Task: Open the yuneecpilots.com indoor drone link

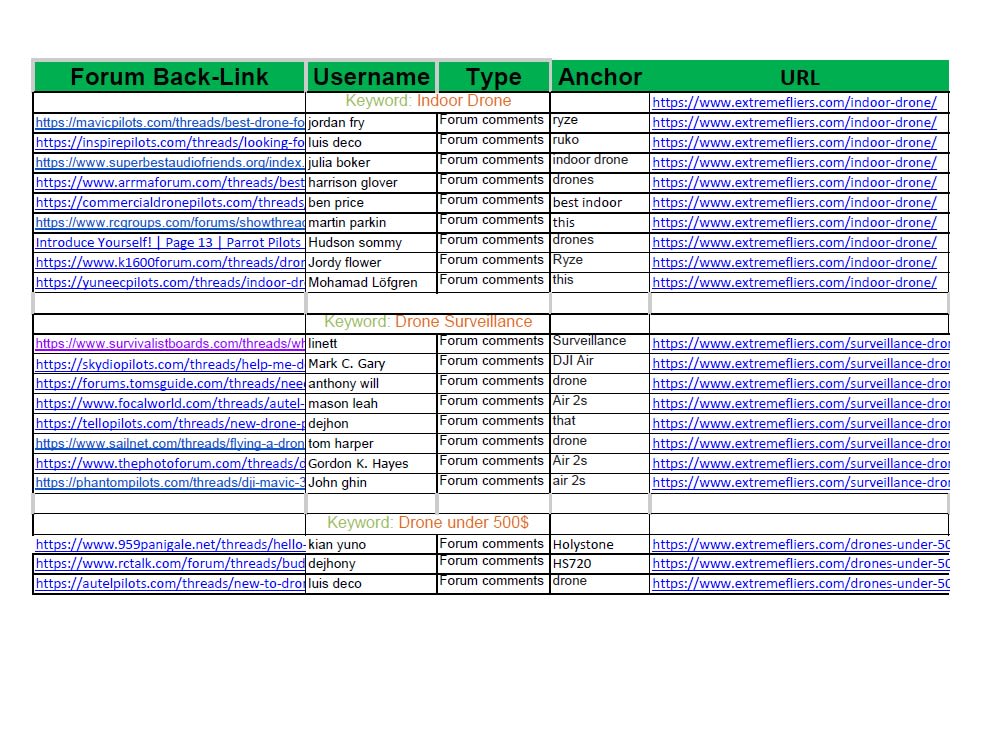Action: (170, 282)
